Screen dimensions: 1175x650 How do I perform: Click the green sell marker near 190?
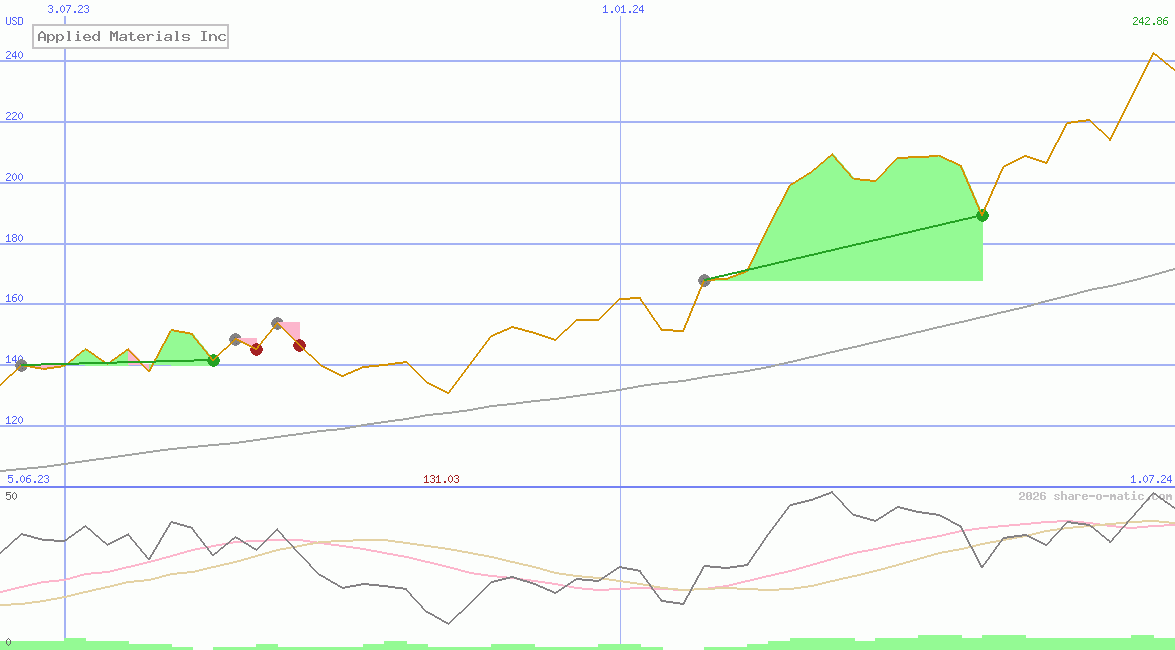[982, 216]
